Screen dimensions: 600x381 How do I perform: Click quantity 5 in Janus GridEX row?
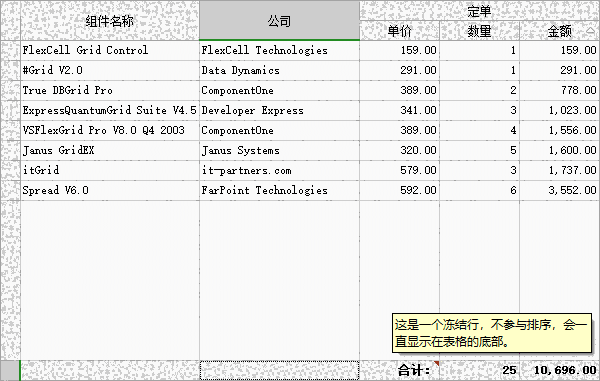click(479, 150)
